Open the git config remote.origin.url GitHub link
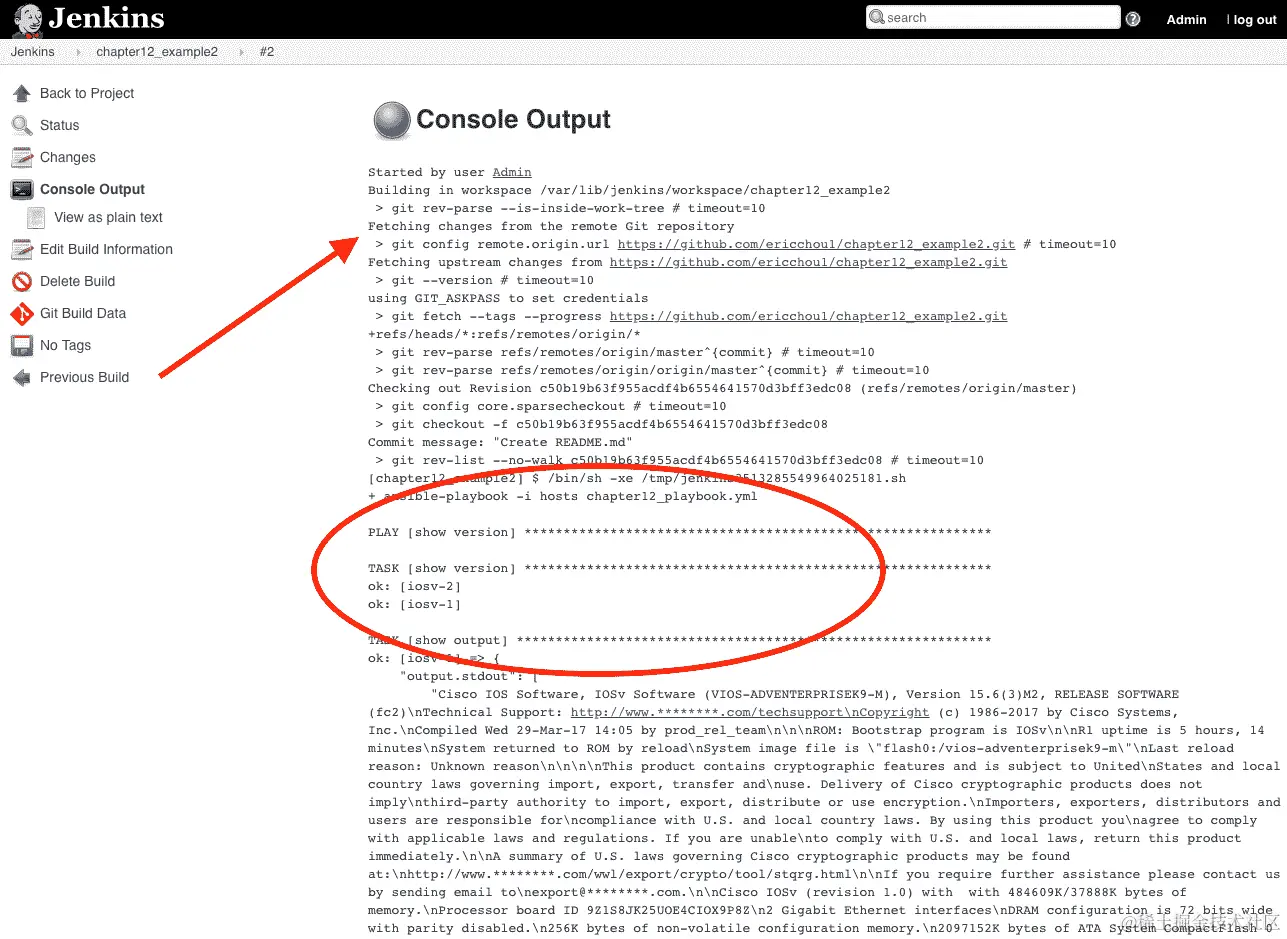 [816, 244]
